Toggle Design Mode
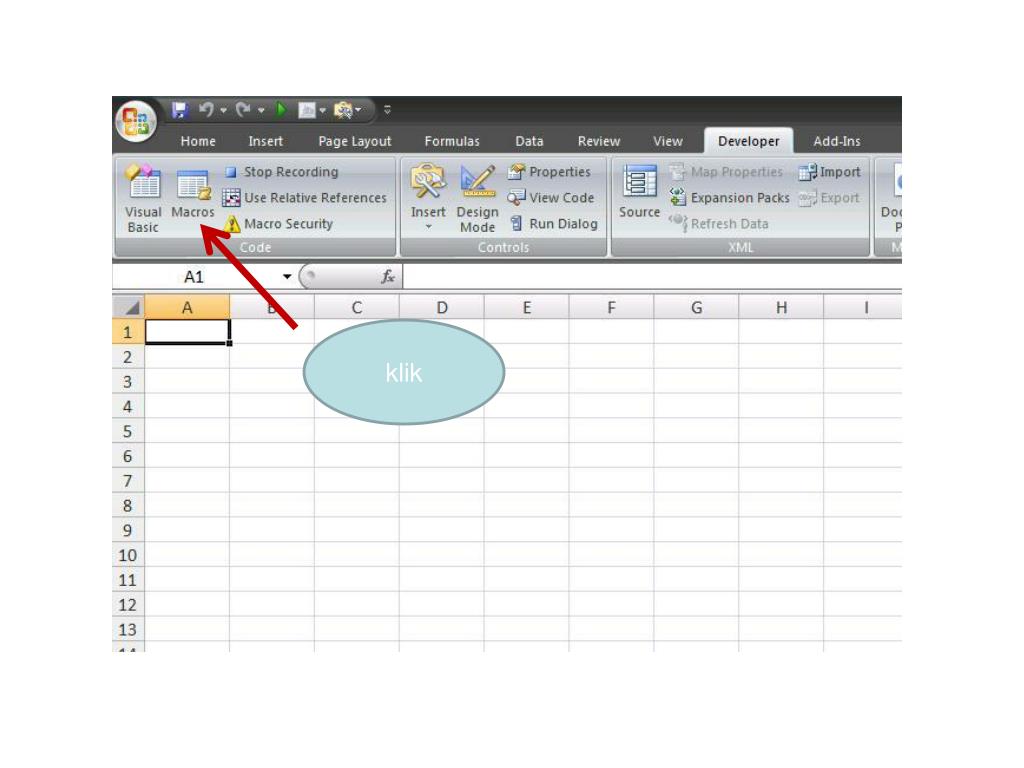Screen dimensions: 1024x768 (477, 199)
